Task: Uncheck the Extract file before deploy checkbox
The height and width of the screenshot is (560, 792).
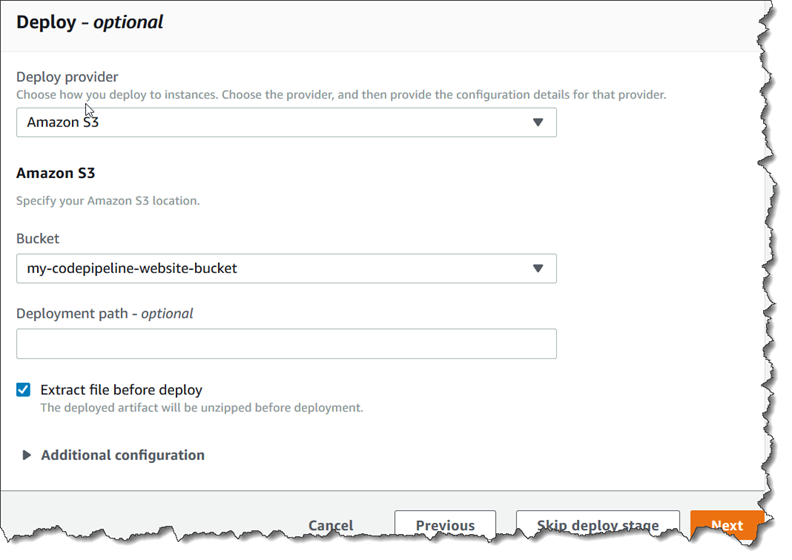Action: coord(24,390)
